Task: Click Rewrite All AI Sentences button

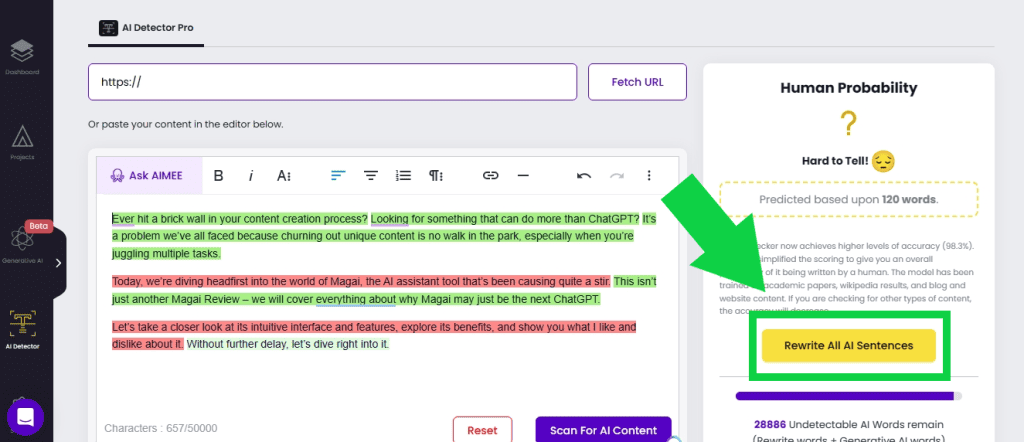Action: [848, 345]
